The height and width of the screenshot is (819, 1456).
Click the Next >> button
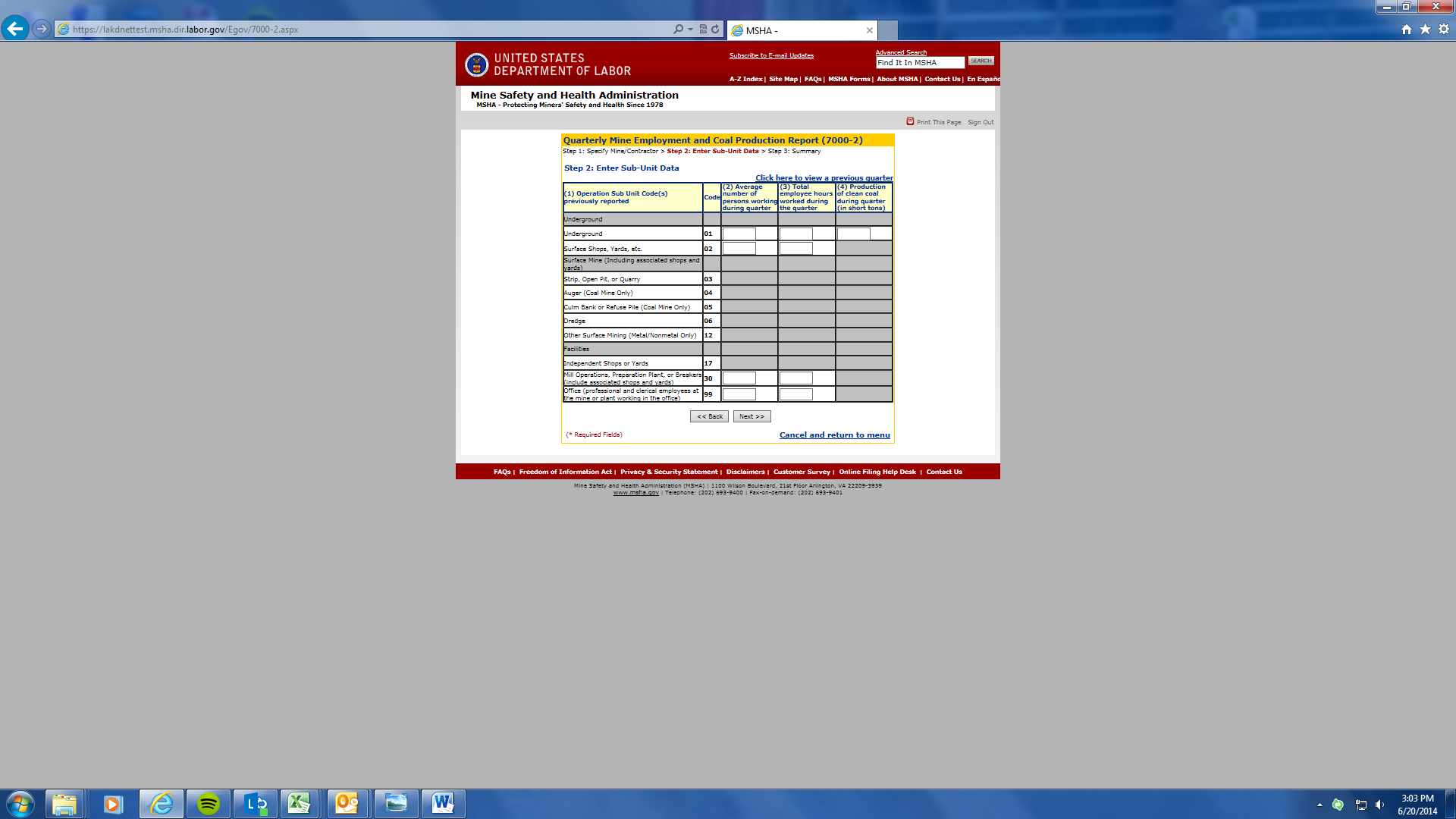click(x=752, y=416)
